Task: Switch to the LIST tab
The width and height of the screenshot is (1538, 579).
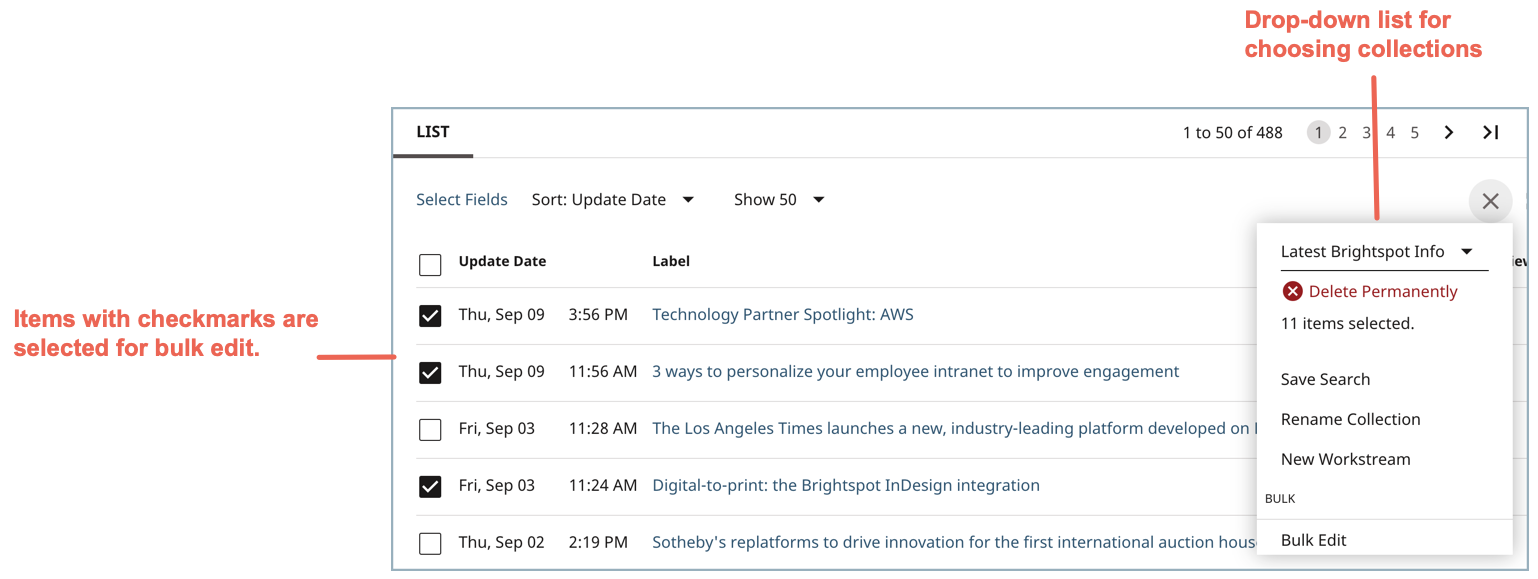Action: (x=433, y=132)
